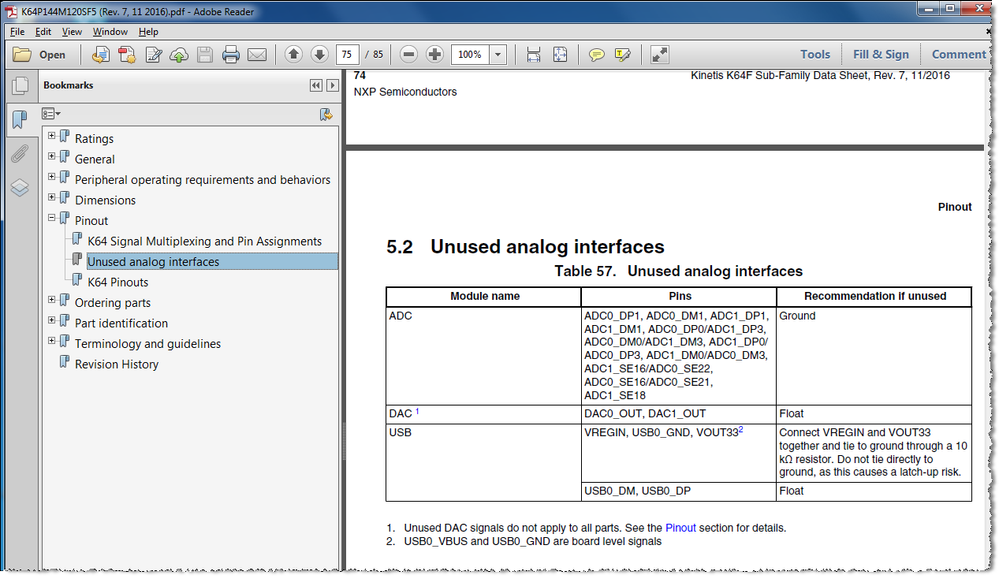999x576 pixels.
Task: Click the Bookmarks panel icon
Action: [20, 118]
